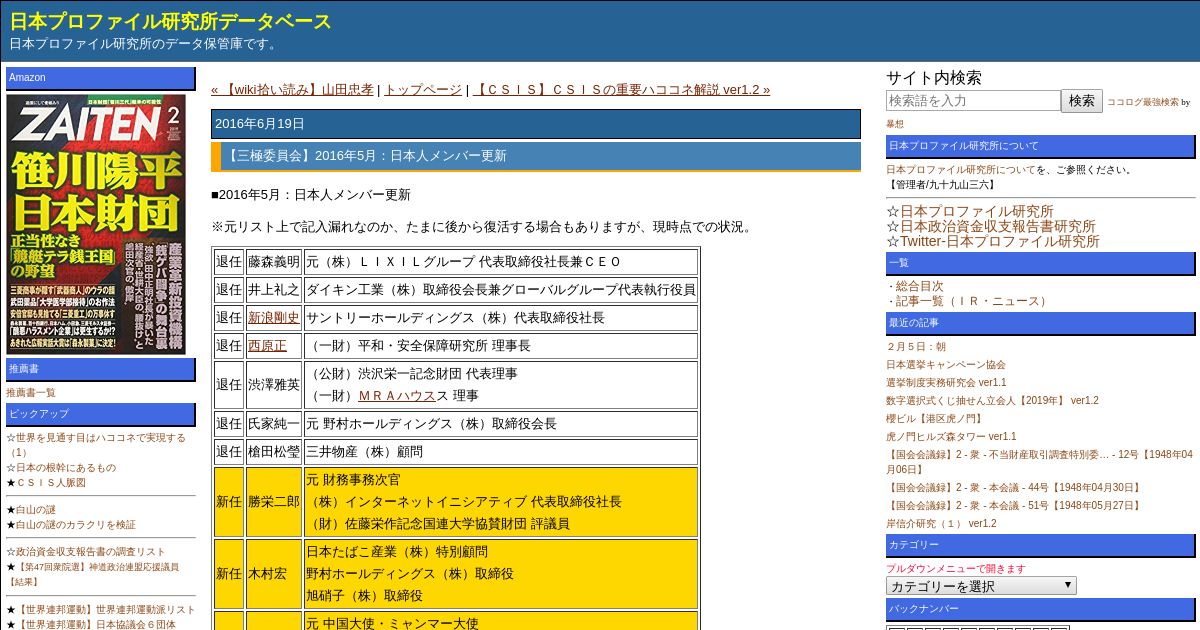This screenshot has width=1200, height=630.
Task: Go to トップページ link
Action: (423, 89)
